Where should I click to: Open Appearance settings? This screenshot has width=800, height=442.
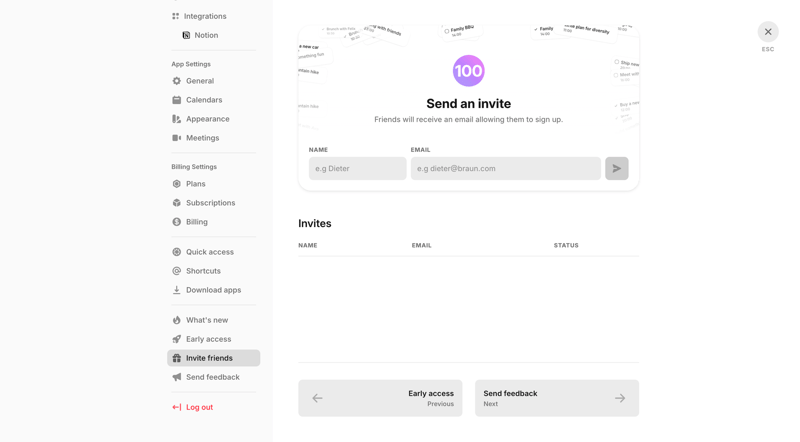(207, 119)
